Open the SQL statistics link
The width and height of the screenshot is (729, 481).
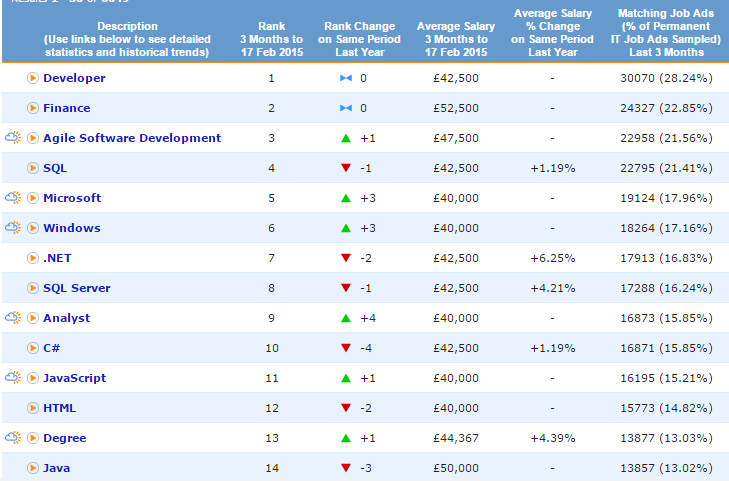pyautogui.click(x=55, y=168)
